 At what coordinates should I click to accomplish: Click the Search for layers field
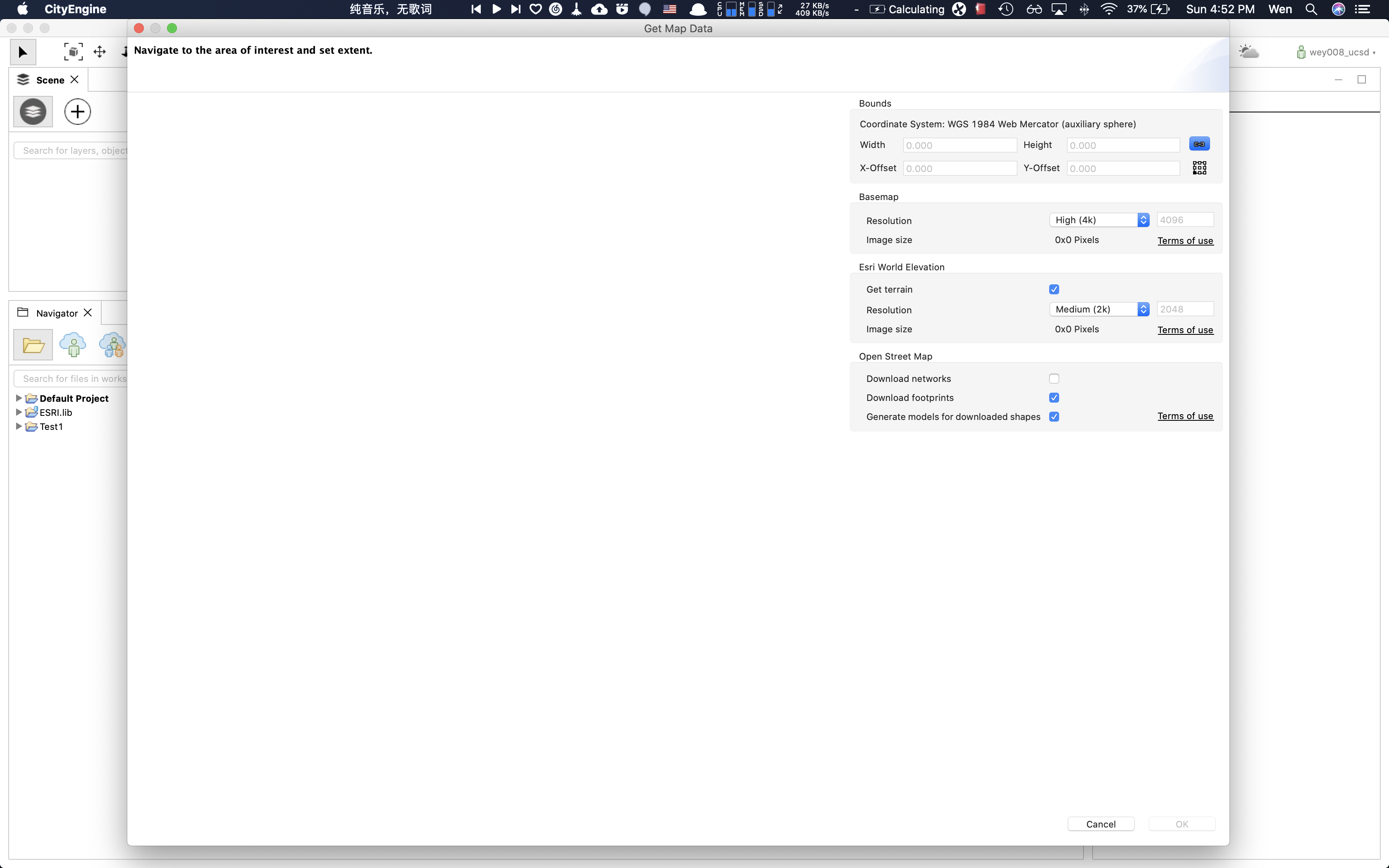point(74,150)
